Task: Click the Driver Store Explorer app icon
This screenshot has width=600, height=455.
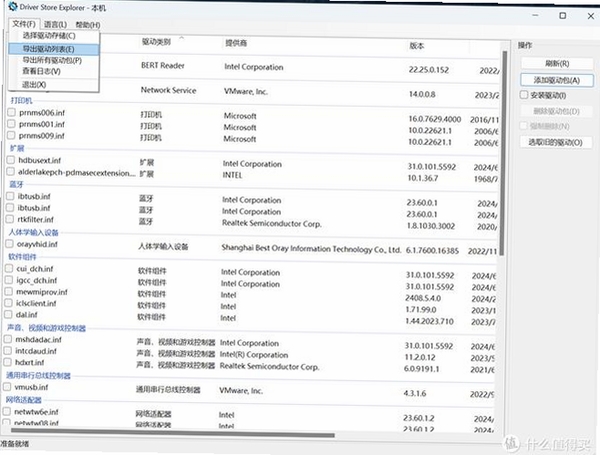Action: coord(13,6)
